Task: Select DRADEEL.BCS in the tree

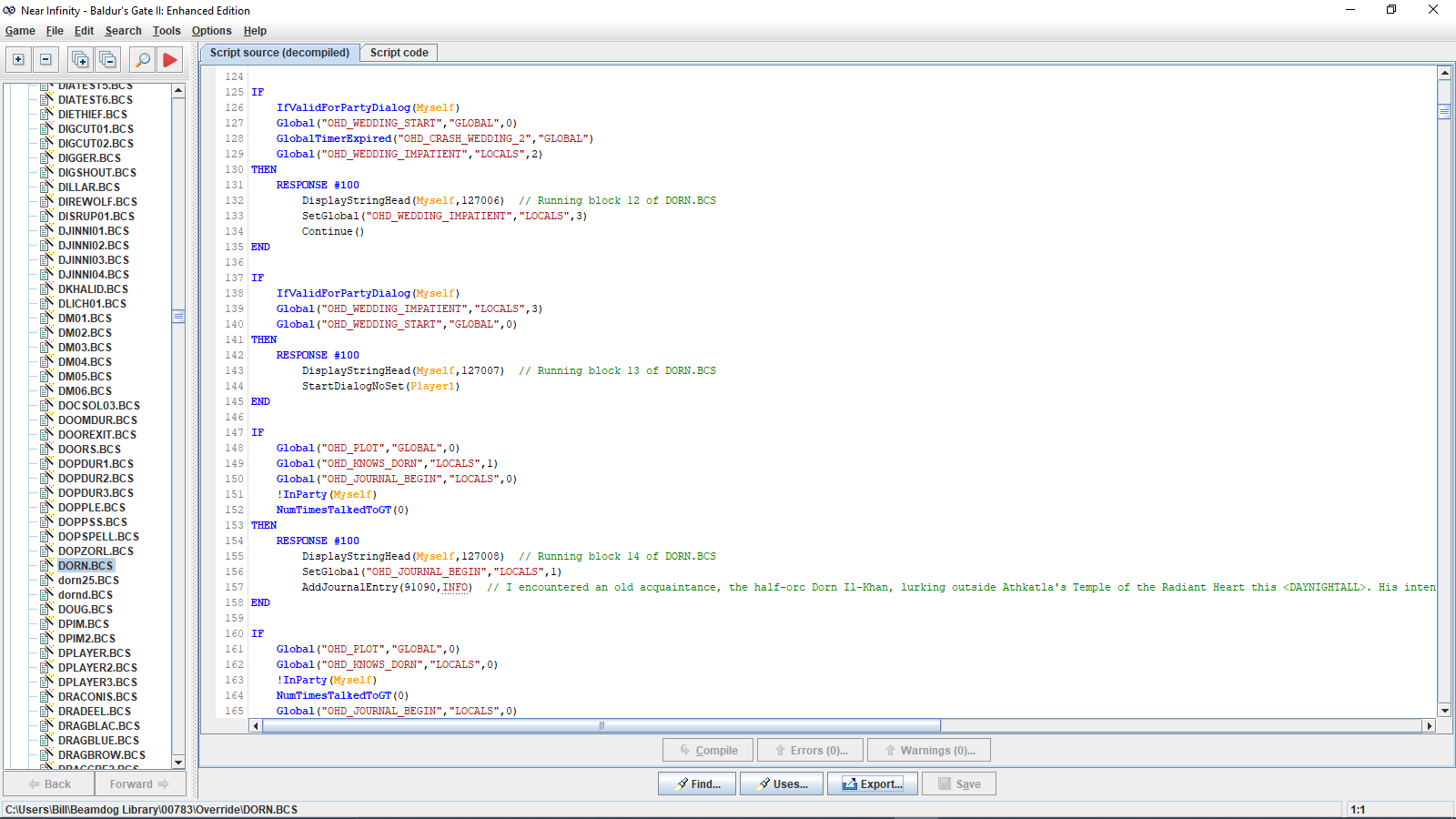Action: point(95,711)
